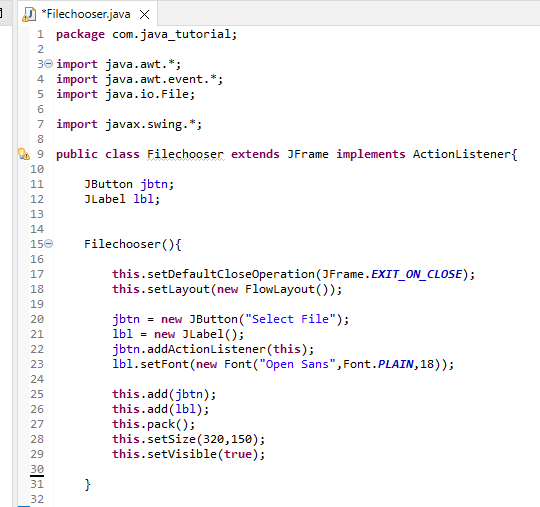This screenshot has height=507, width=540.
Task: Collapse the import block at line 3
Action: (49, 64)
